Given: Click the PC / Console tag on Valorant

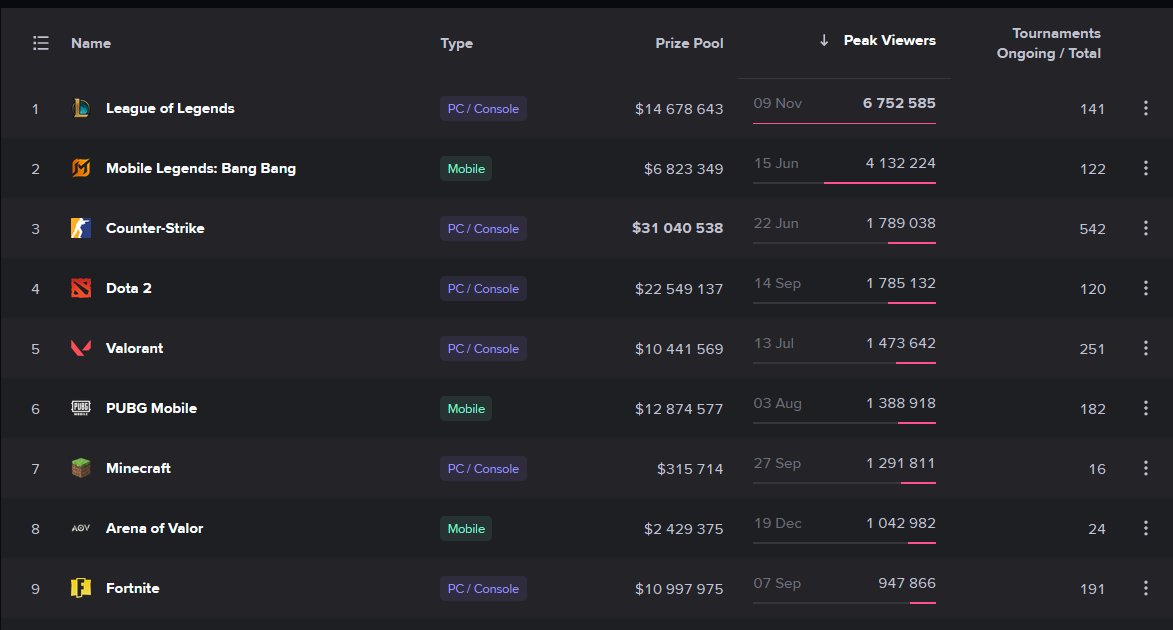Looking at the screenshot, I should tap(483, 348).
